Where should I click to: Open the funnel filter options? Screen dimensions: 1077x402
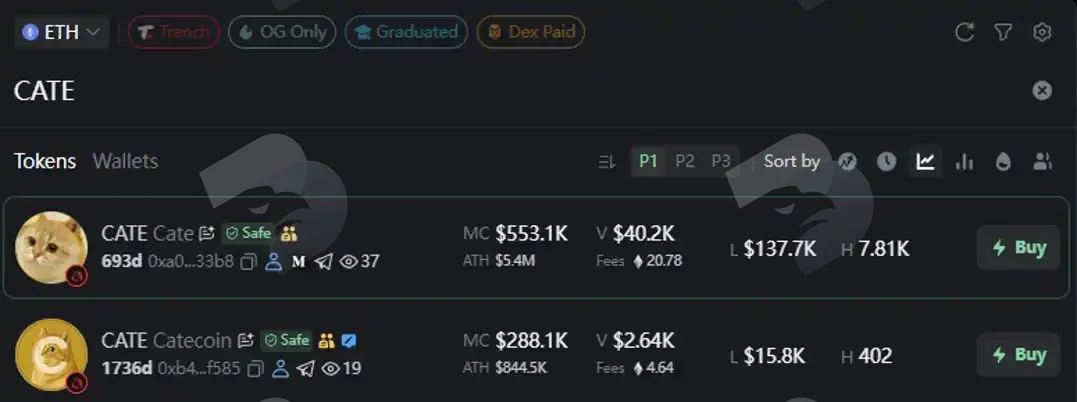(x=1004, y=32)
